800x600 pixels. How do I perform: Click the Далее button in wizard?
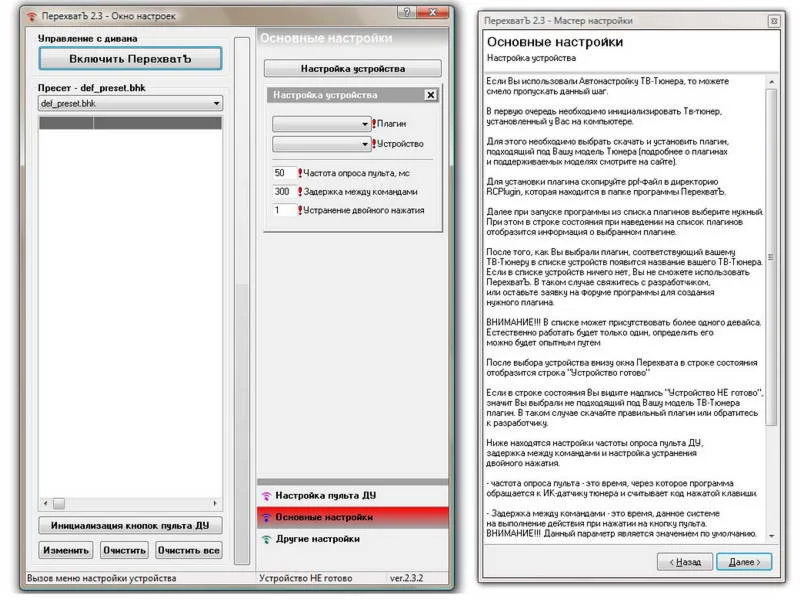[744, 562]
